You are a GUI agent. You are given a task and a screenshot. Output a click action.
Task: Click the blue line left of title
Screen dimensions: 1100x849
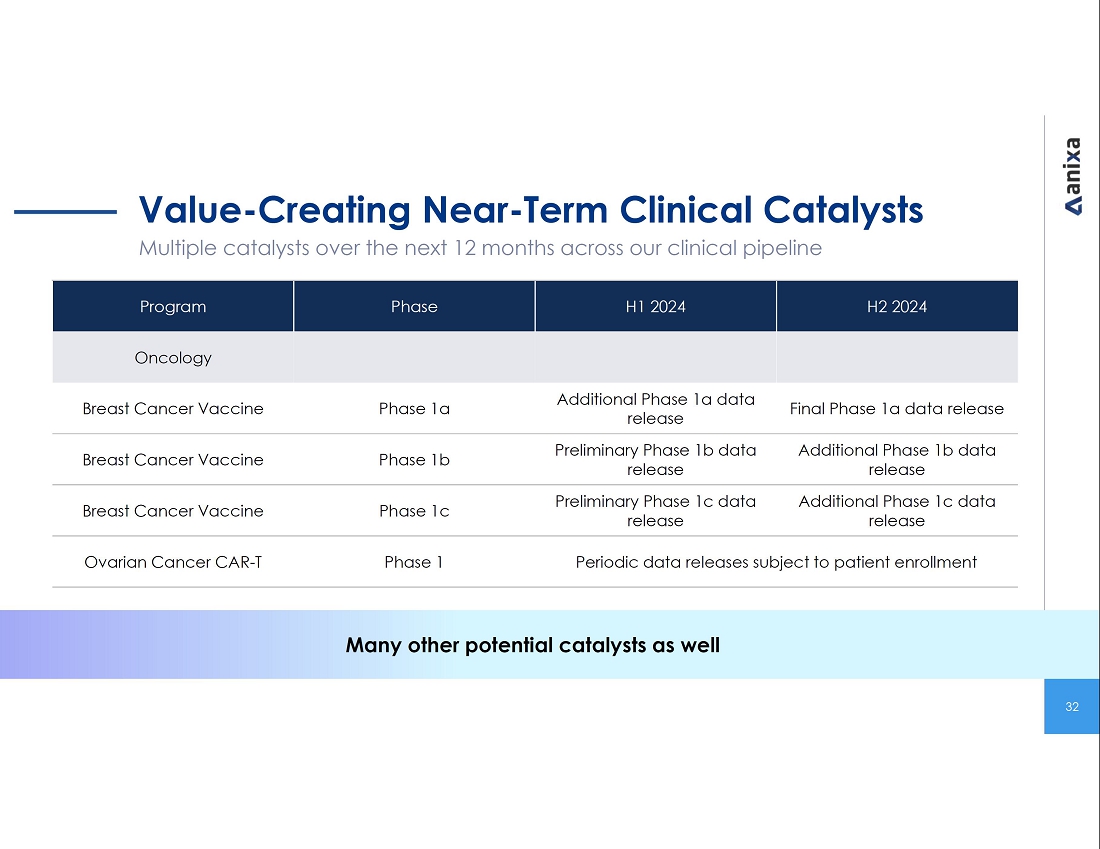pyautogui.click(x=66, y=212)
